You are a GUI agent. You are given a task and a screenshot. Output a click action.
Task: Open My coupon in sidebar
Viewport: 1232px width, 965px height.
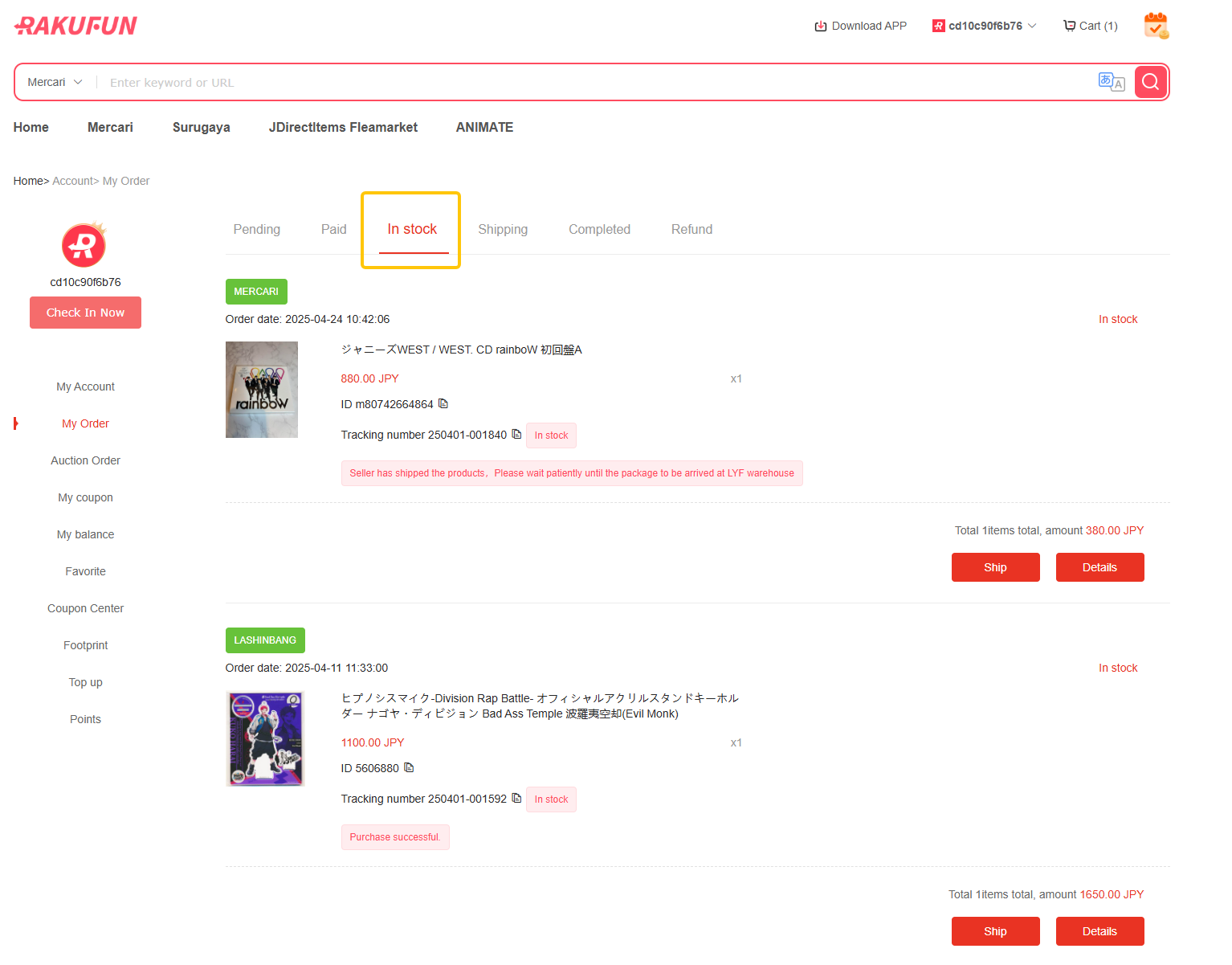(x=85, y=497)
